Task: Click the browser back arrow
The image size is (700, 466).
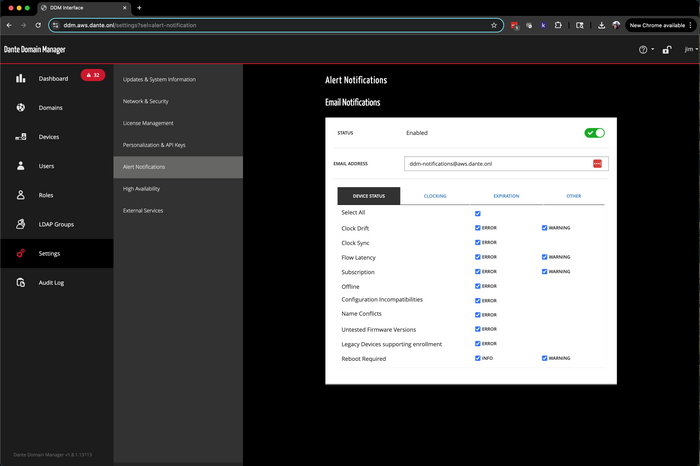Action: point(9,25)
